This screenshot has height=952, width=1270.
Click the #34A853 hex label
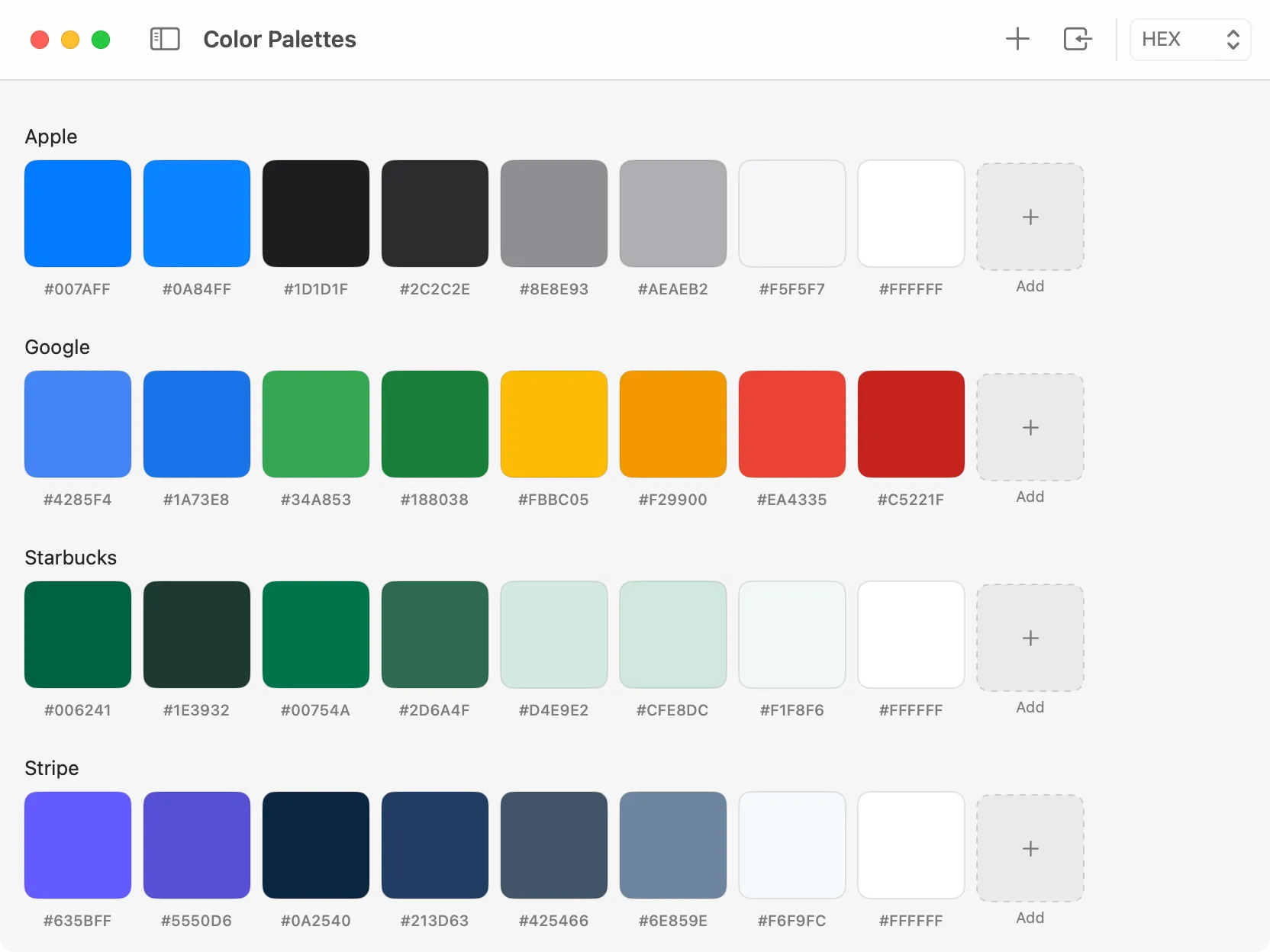tap(316, 500)
